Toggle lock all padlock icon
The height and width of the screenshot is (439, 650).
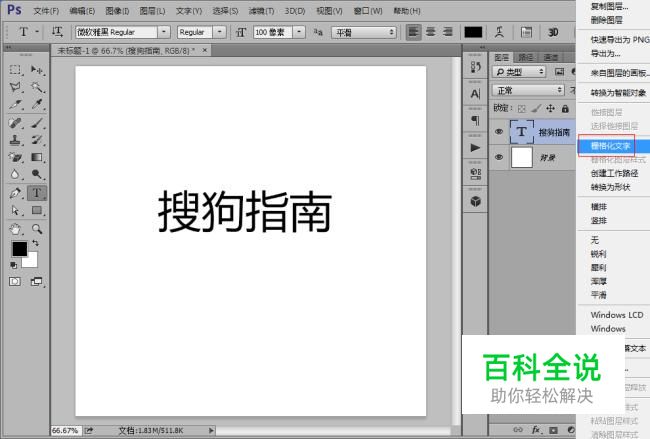pos(565,109)
